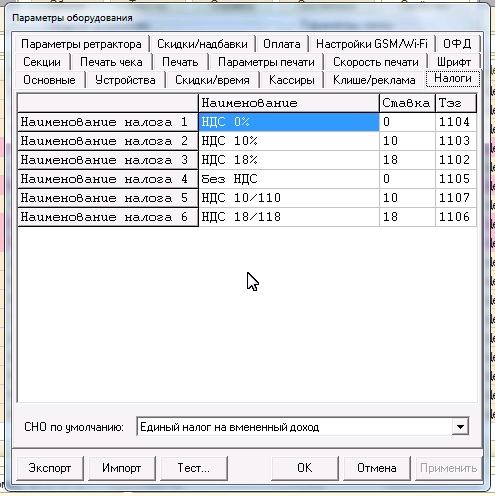Click the Экспорт button

pos(50,468)
